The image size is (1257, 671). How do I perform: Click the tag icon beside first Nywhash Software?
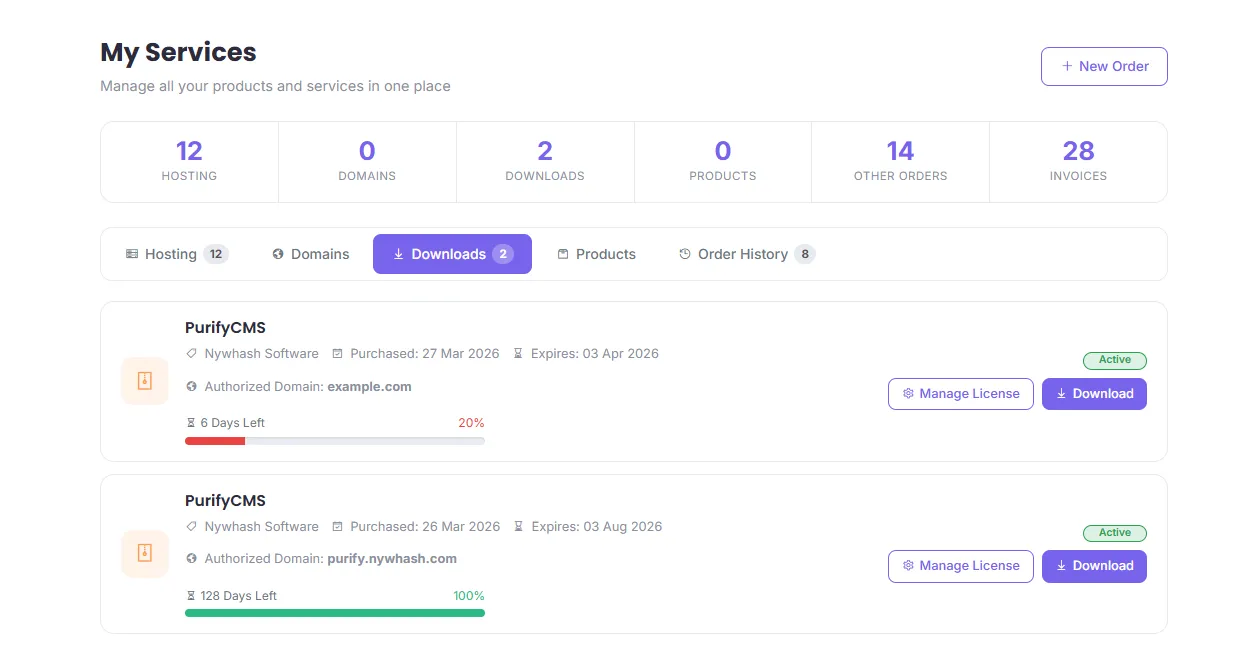192,354
